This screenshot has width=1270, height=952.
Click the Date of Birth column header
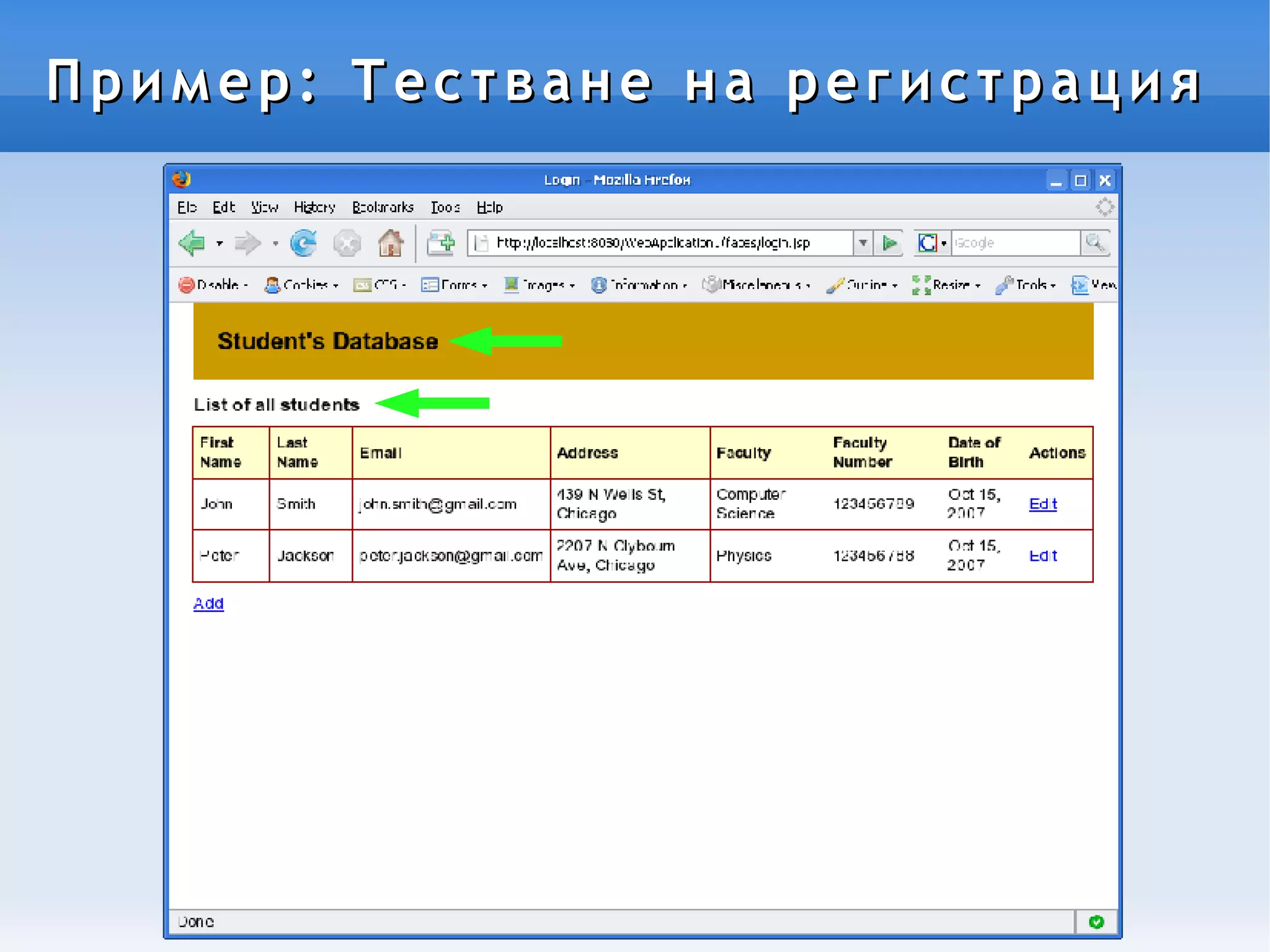[x=974, y=452]
